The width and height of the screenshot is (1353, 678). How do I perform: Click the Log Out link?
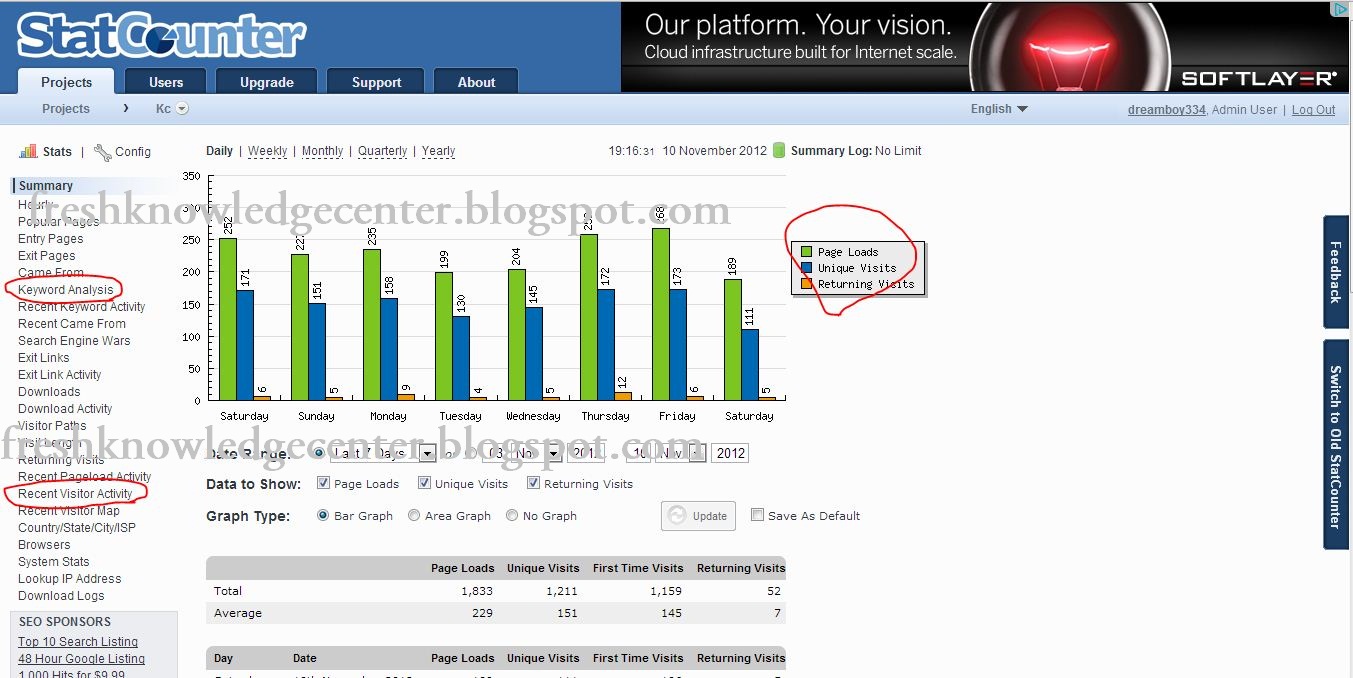1312,110
